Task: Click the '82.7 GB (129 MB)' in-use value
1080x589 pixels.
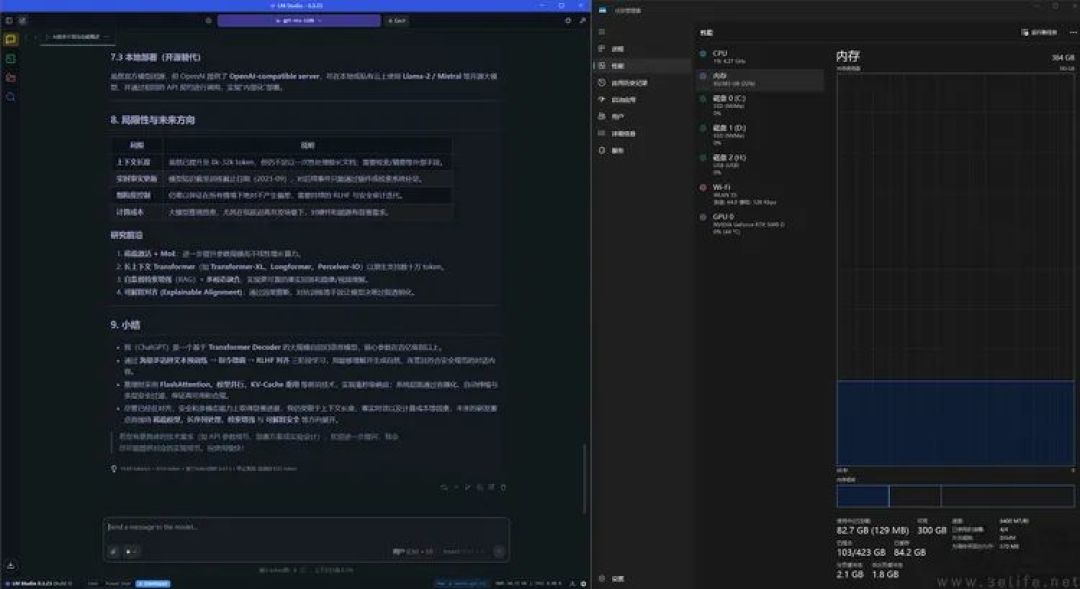Action: [x=873, y=530]
